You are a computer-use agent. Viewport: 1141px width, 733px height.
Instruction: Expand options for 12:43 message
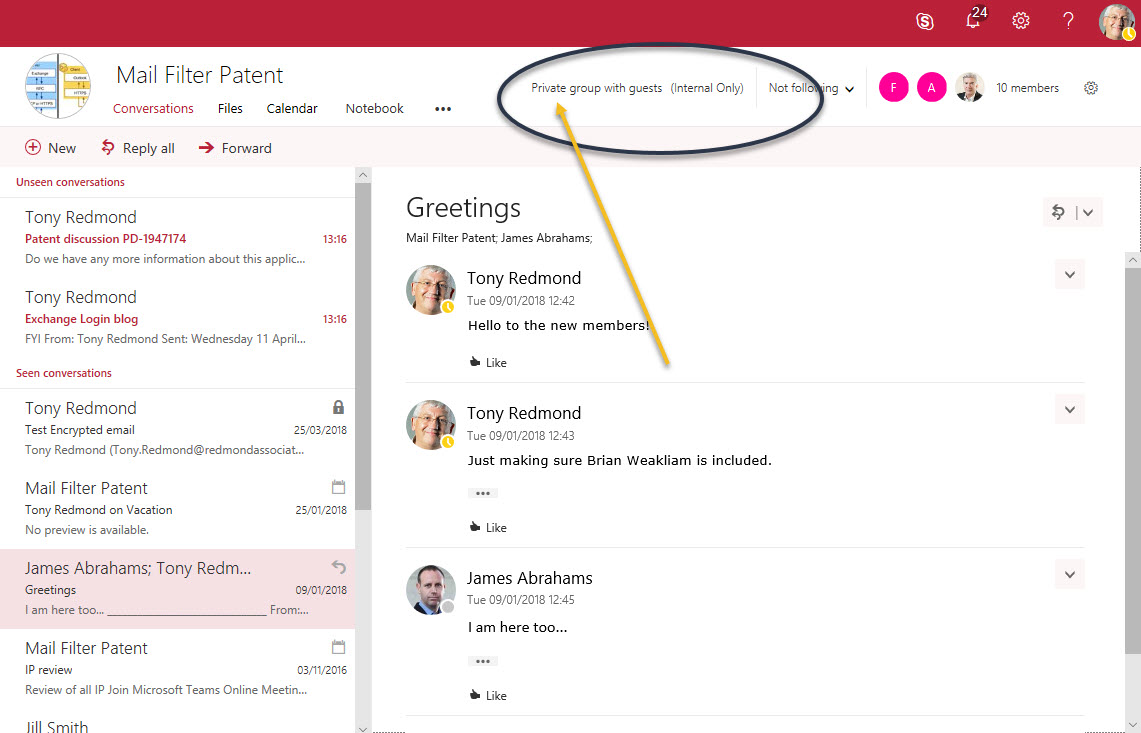click(1070, 409)
